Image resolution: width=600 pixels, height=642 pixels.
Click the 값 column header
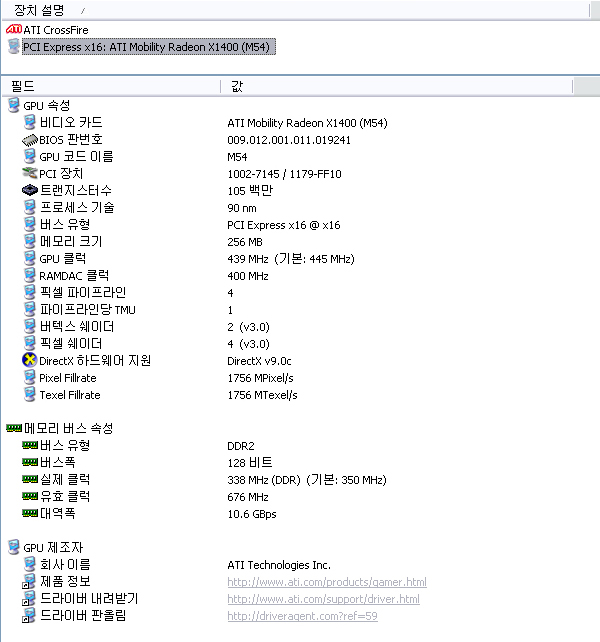(x=237, y=86)
